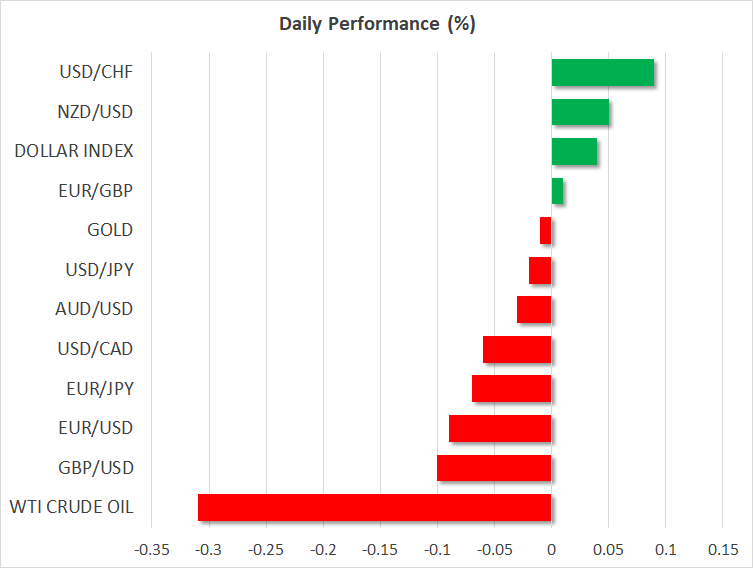Click the -0.35 axis tick label

click(x=152, y=550)
